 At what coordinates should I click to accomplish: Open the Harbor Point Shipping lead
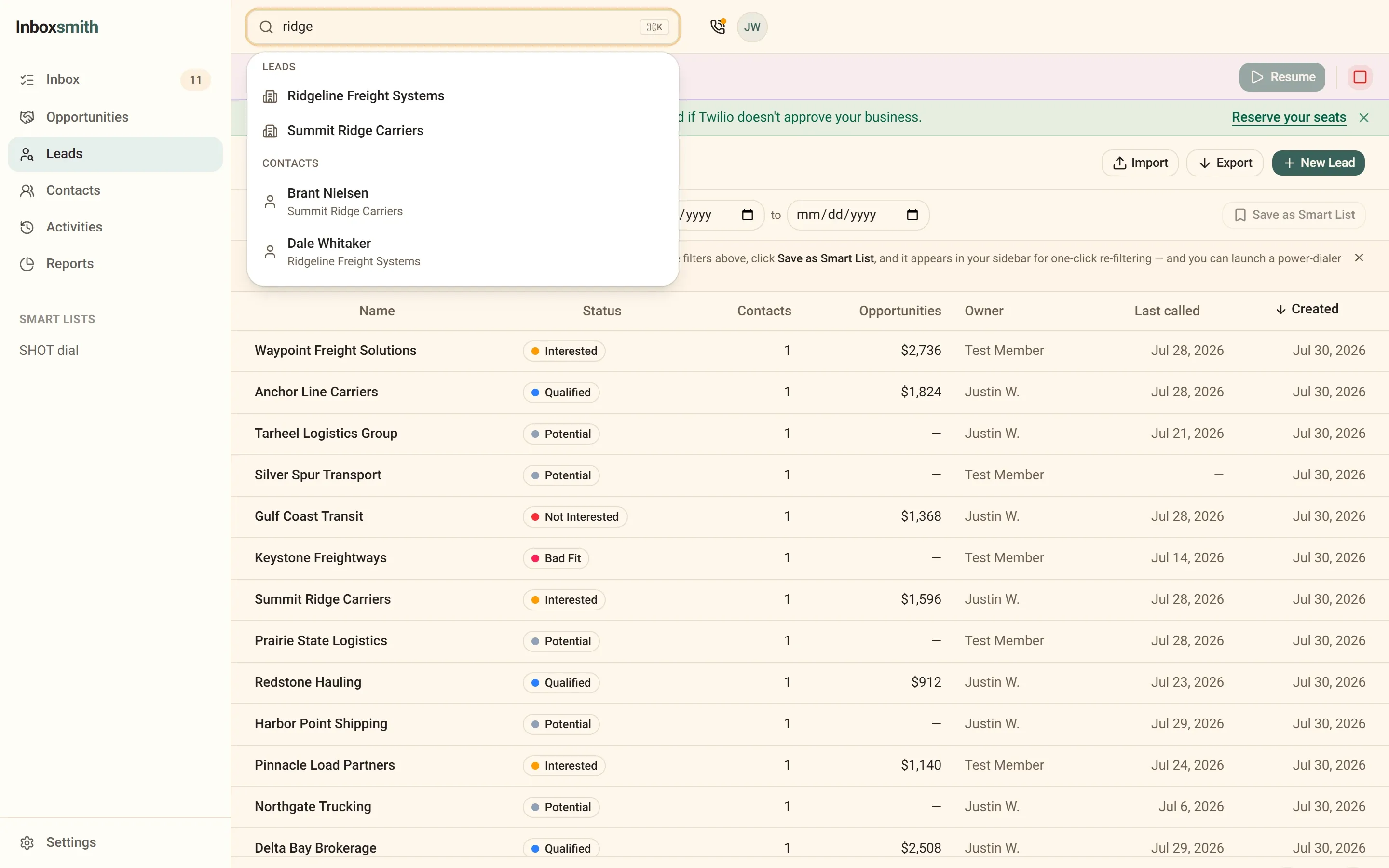click(321, 724)
